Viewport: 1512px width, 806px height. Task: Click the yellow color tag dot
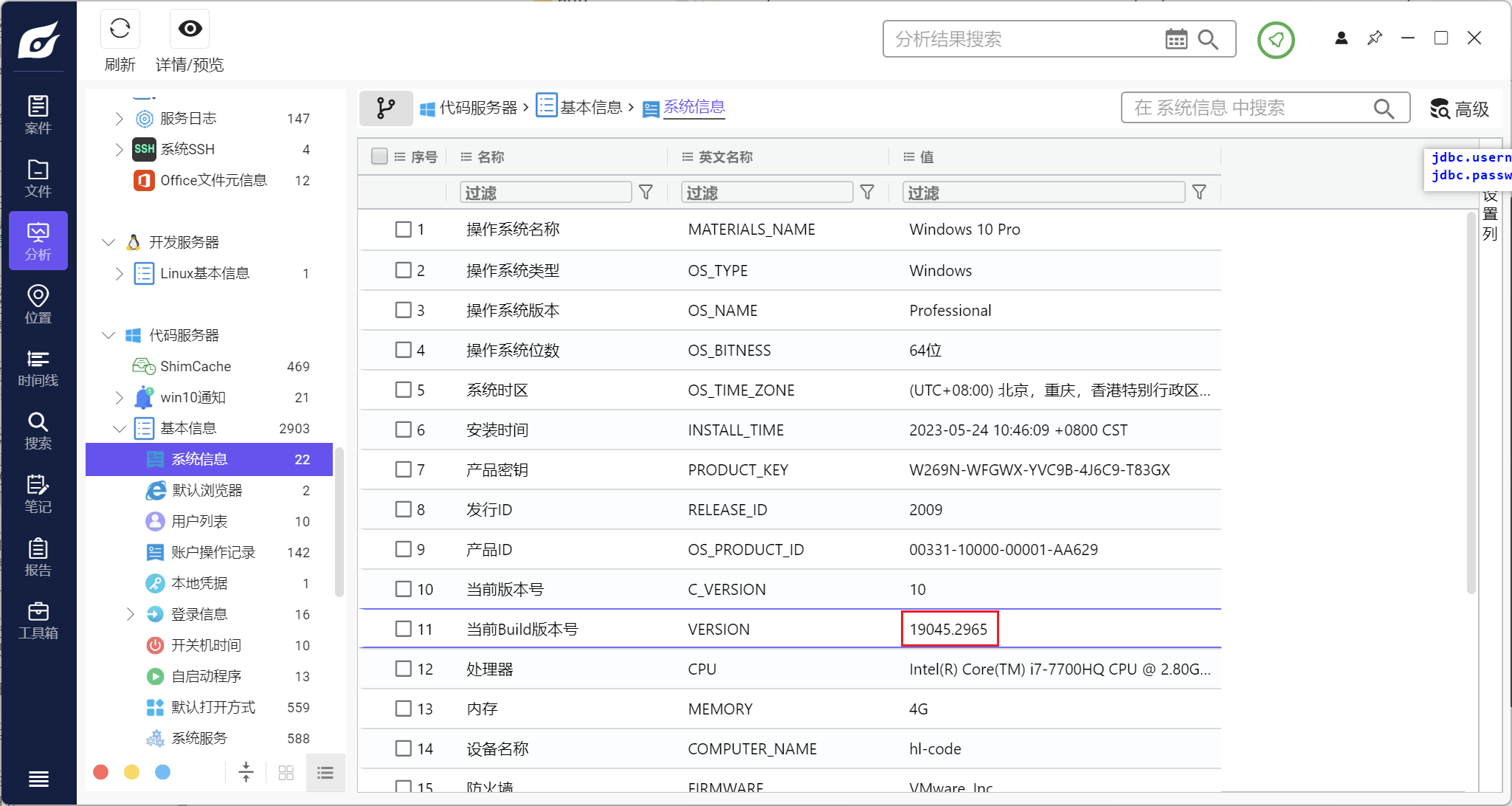(x=132, y=772)
